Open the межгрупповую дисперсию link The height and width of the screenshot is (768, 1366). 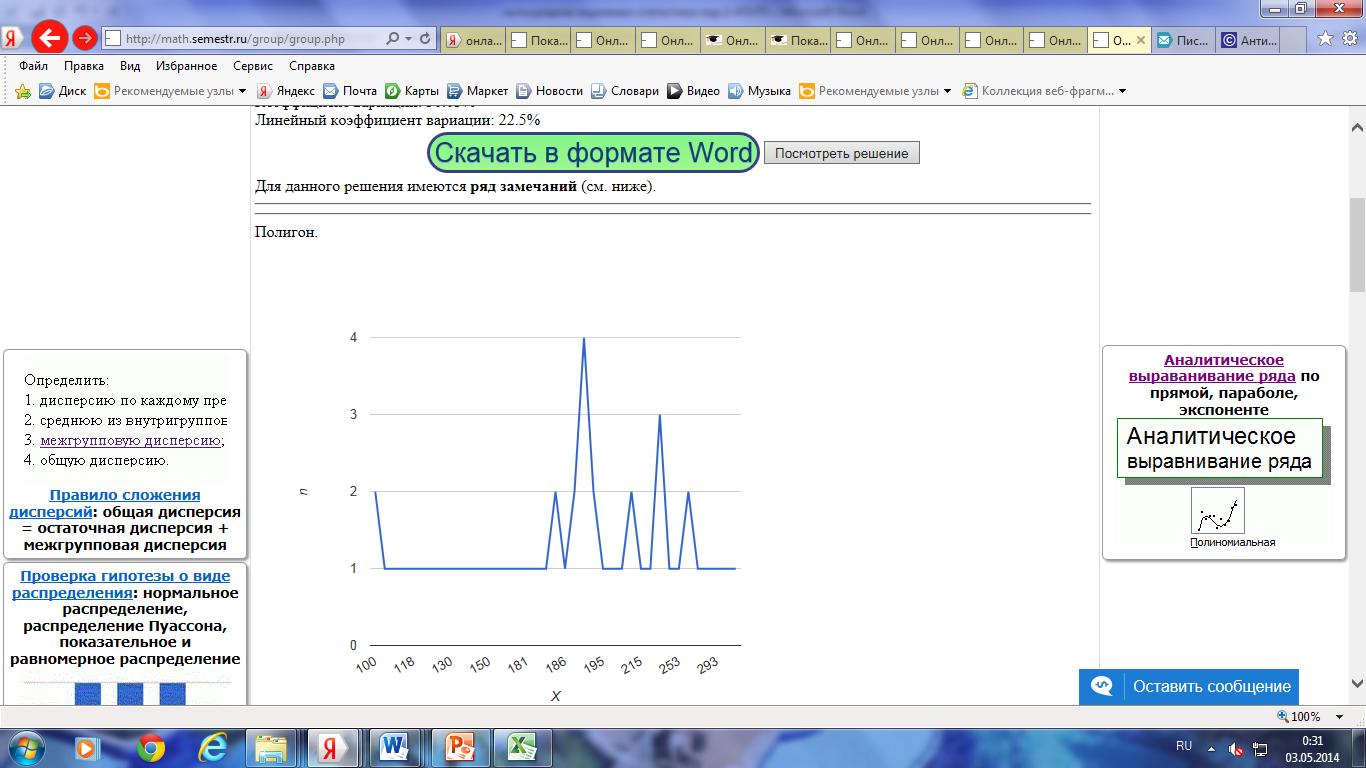tap(130, 440)
